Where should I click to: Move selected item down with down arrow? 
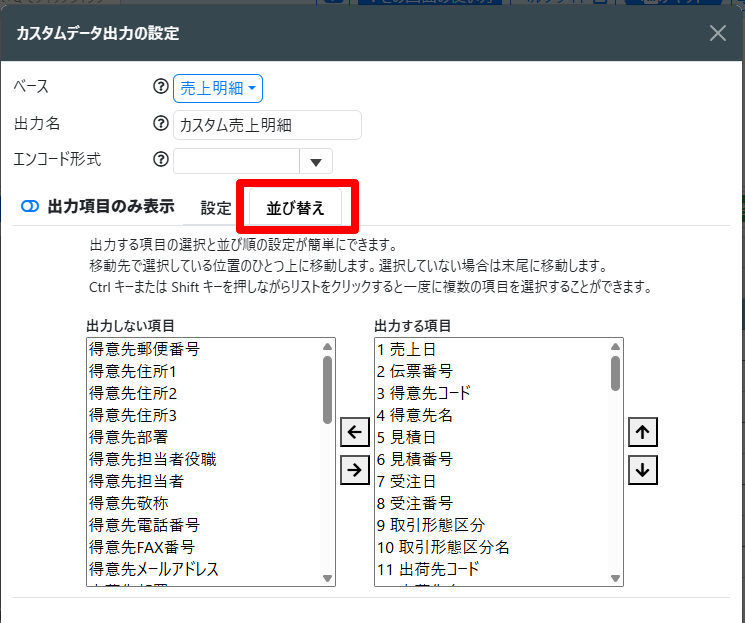click(x=643, y=469)
